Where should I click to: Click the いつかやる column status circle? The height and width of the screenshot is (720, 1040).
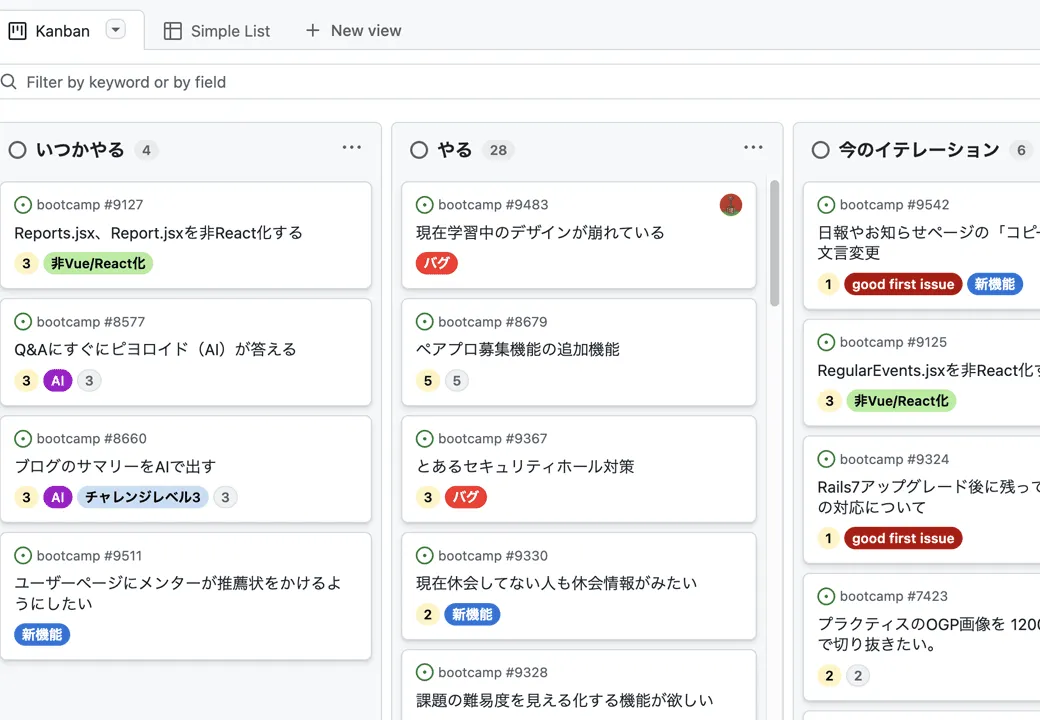[x=18, y=150]
